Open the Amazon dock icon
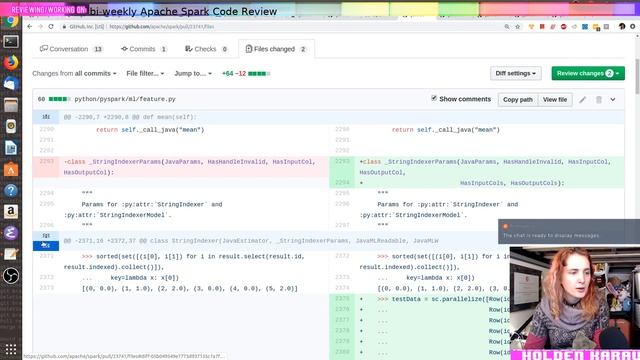 [11, 211]
